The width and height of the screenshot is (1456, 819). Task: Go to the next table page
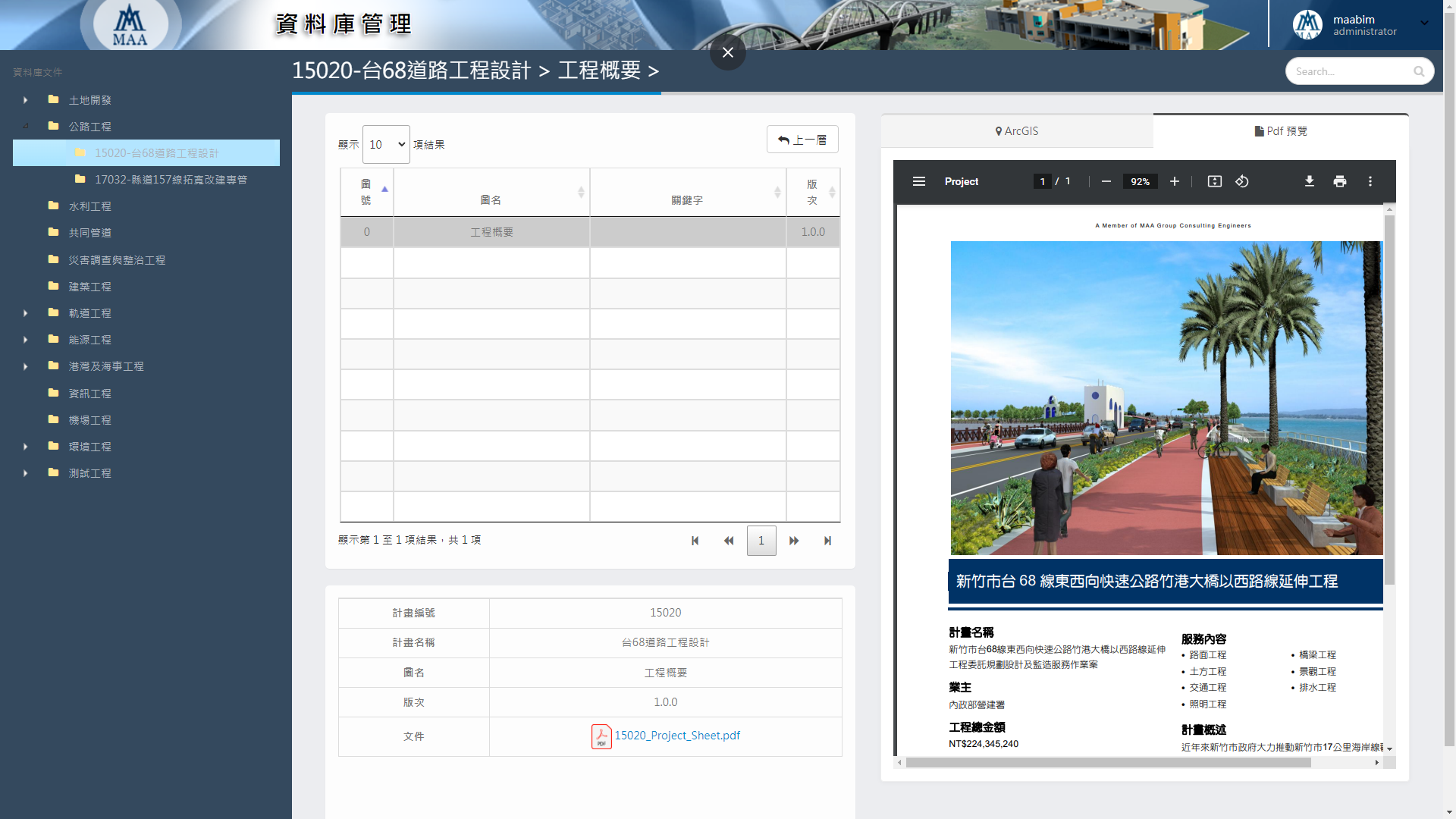coord(794,541)
